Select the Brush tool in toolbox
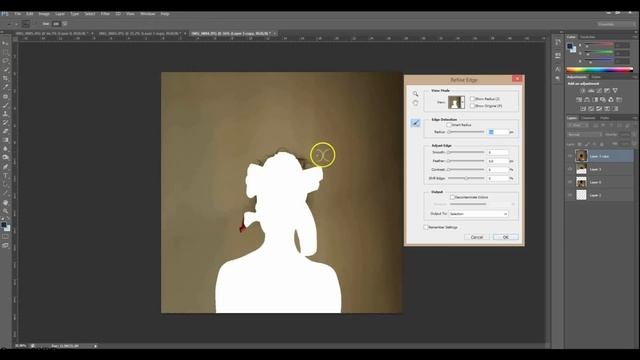 (x=5, y=105)
